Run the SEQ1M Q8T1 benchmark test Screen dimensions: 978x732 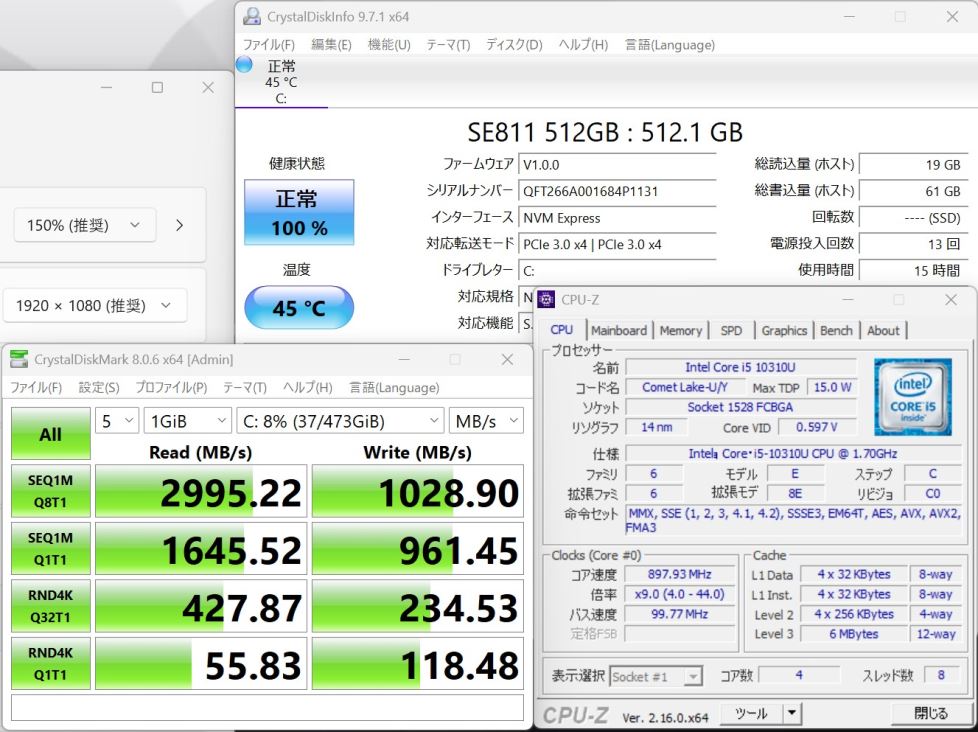pyautogui.click(x=50, y=491)
